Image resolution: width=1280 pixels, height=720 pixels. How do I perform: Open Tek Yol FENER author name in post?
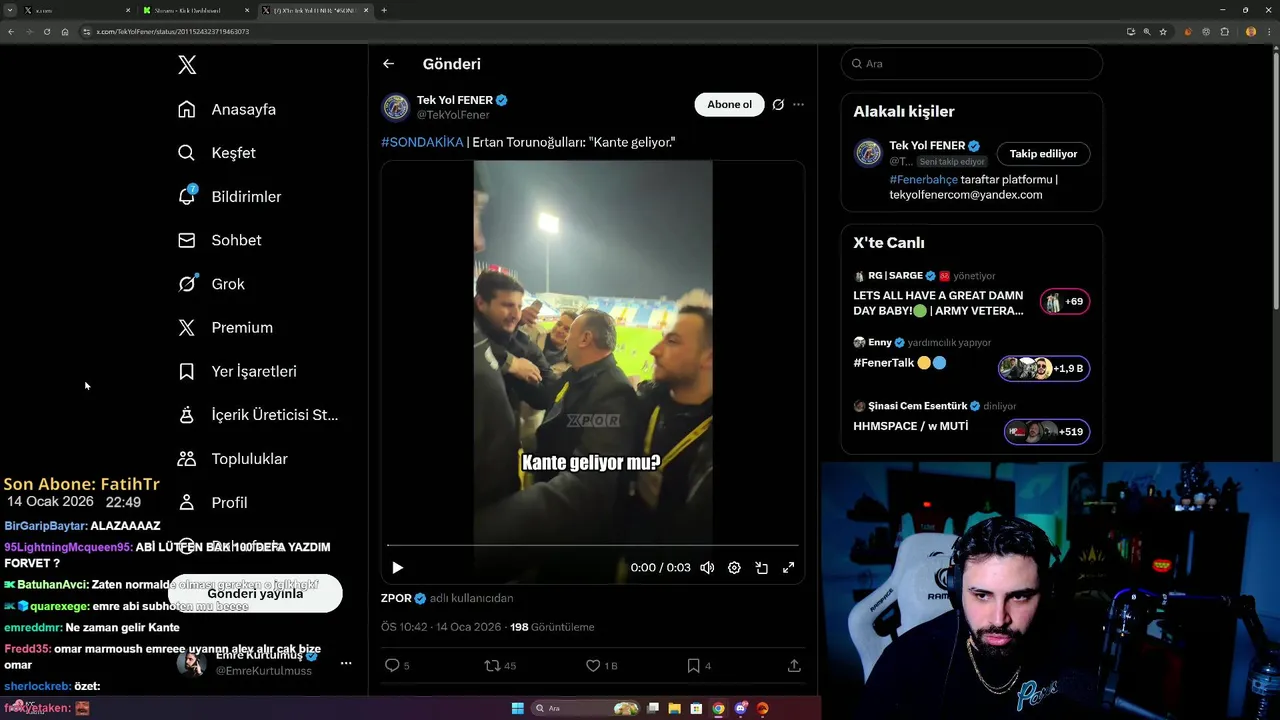tap(455, 100)
